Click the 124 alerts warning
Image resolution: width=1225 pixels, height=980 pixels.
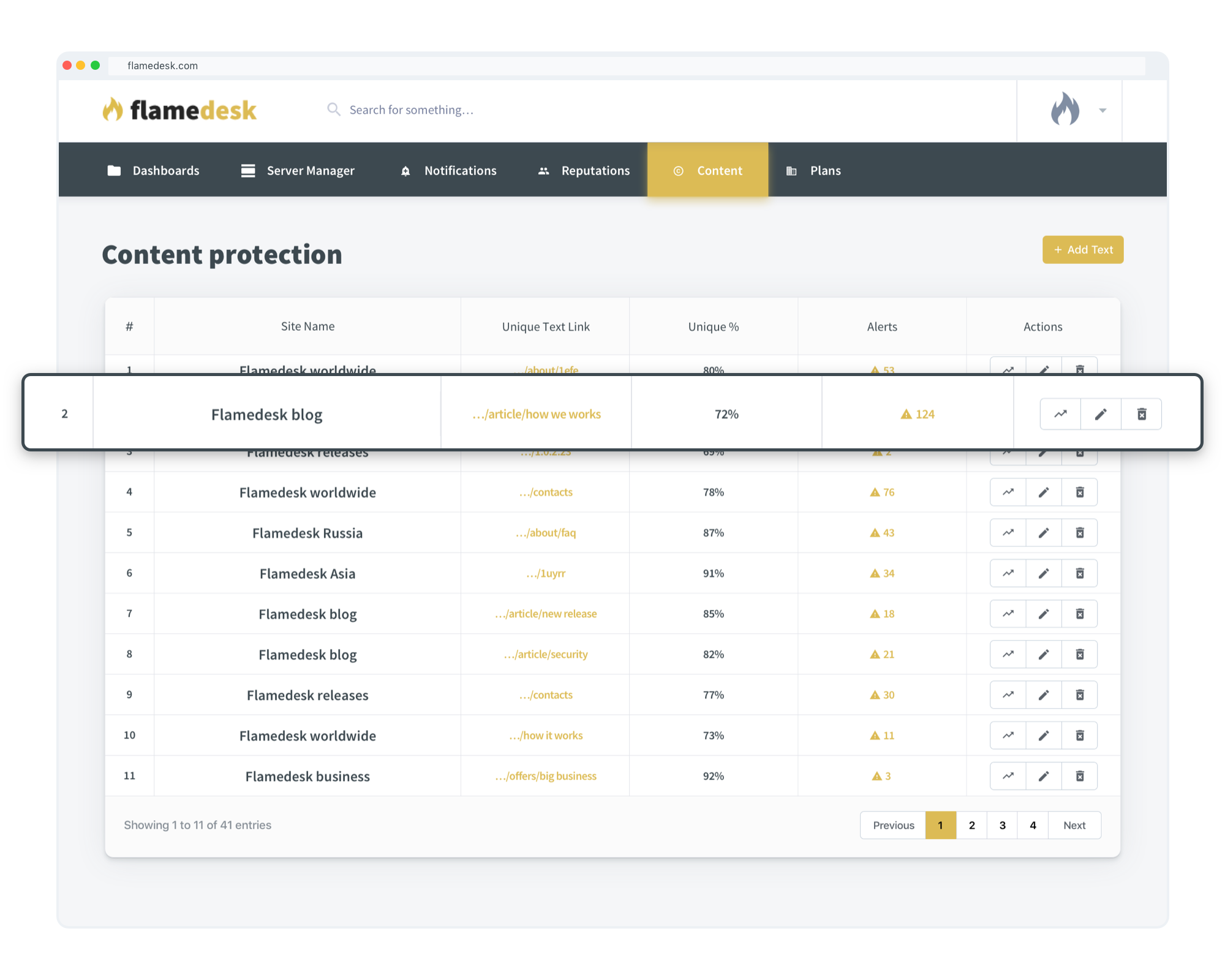(x=918, y=414)
